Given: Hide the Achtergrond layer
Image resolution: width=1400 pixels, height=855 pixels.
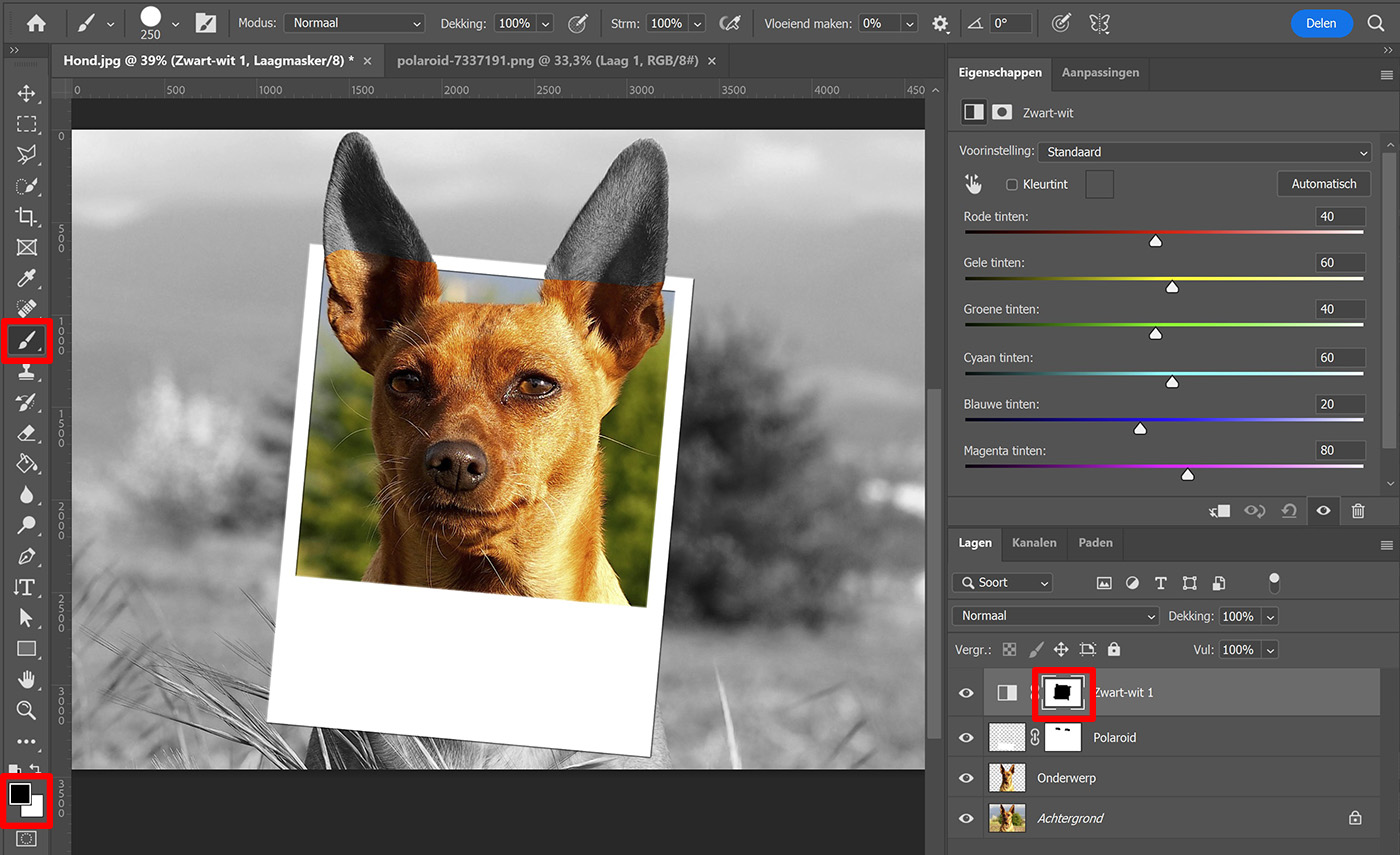Looking at the screenshot, I should [x=966, y=818].
